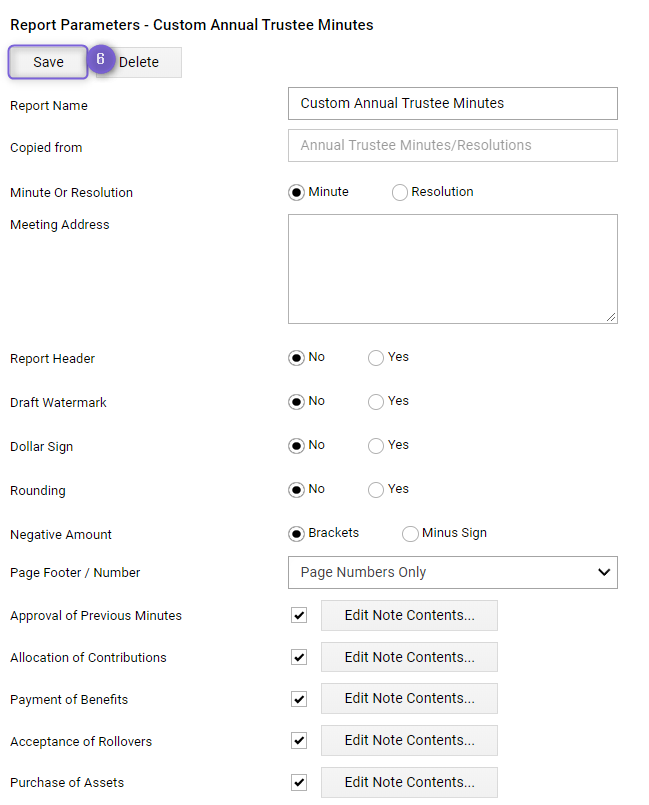Select Minus Sign for Negative Amount
The image size is (649, 805).
click(410, 534)
